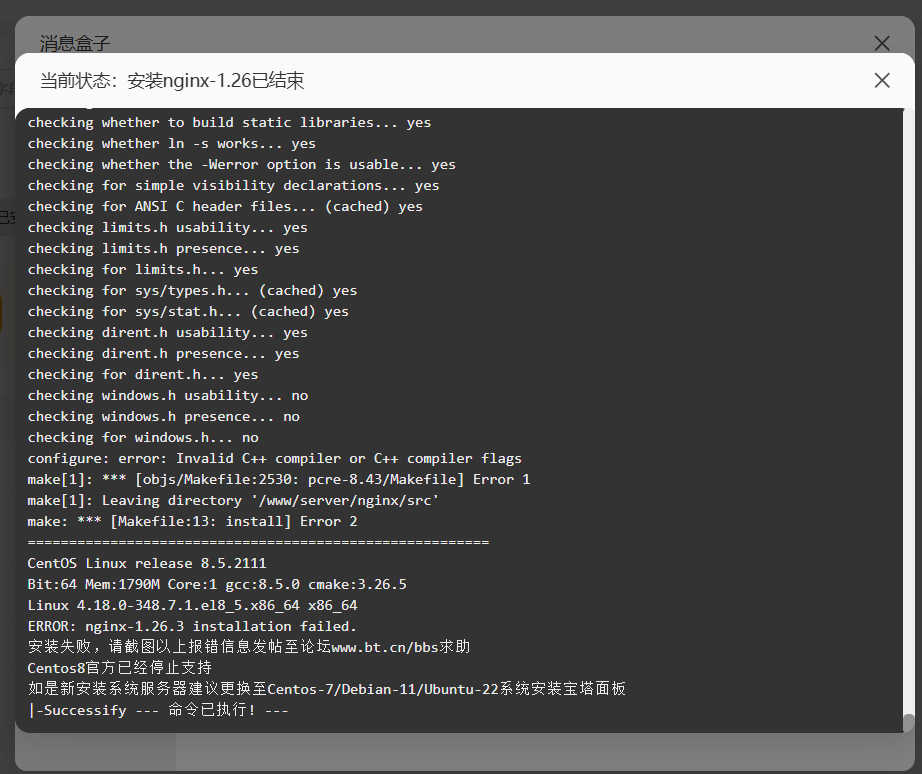Select the ERROR nginx-1.26.3 installation failed line
This screenshot has width=922, height=774.
pos(192,626)
